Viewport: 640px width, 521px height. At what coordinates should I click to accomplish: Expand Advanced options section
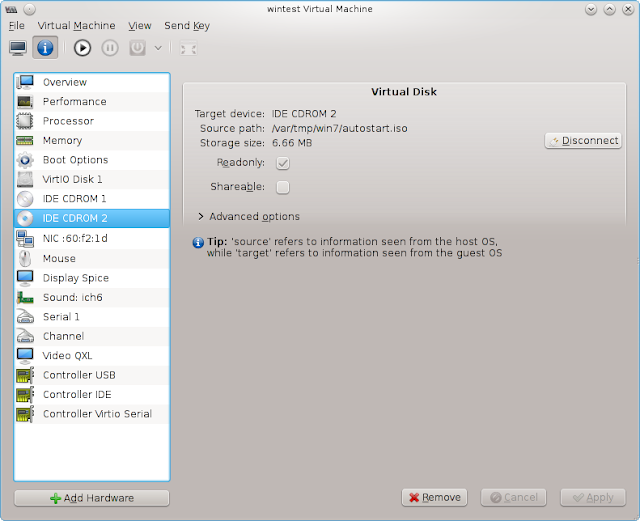249,216
